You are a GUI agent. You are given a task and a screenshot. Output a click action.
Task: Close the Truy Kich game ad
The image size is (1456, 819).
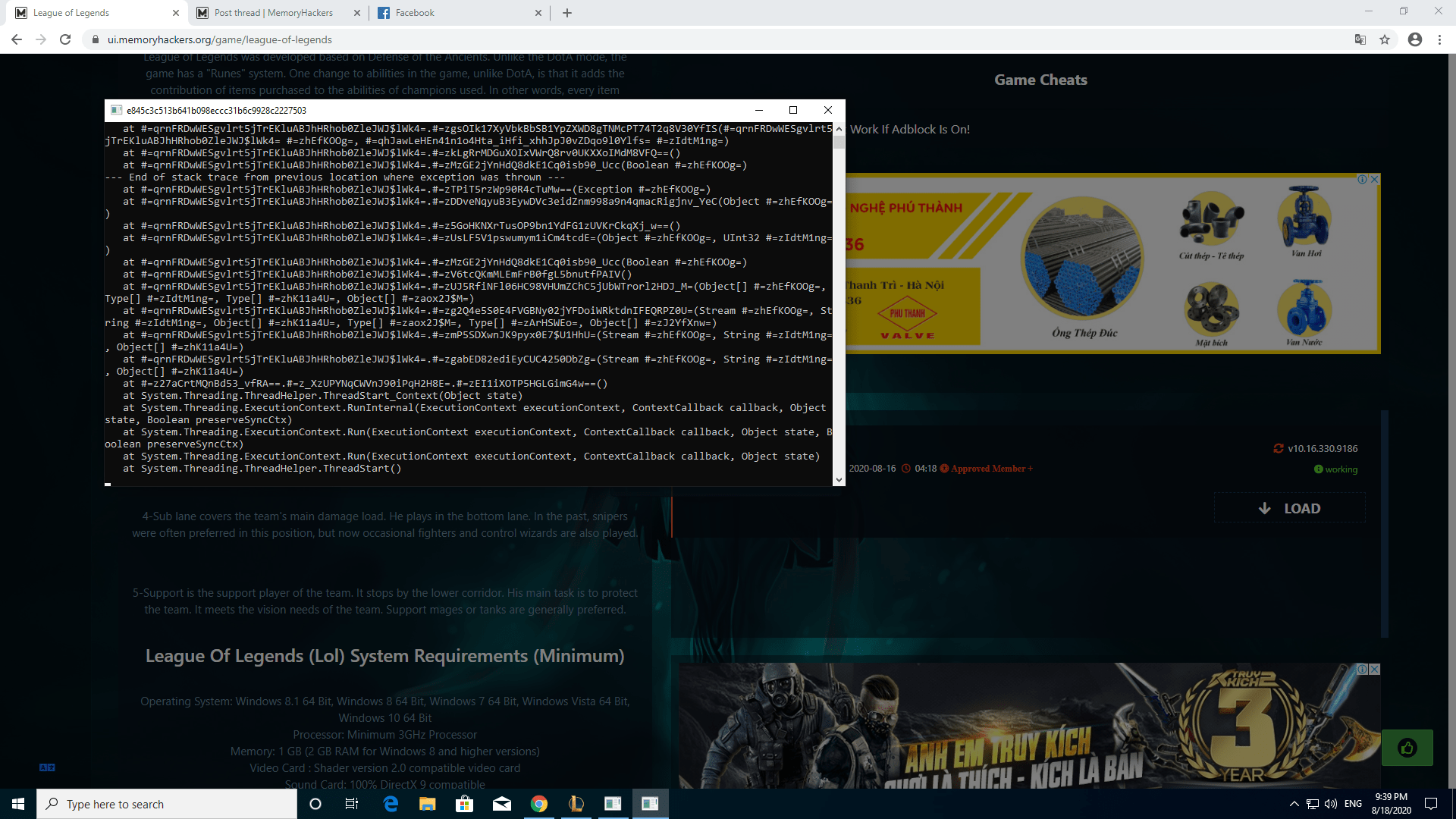[x=1374, y=669]
